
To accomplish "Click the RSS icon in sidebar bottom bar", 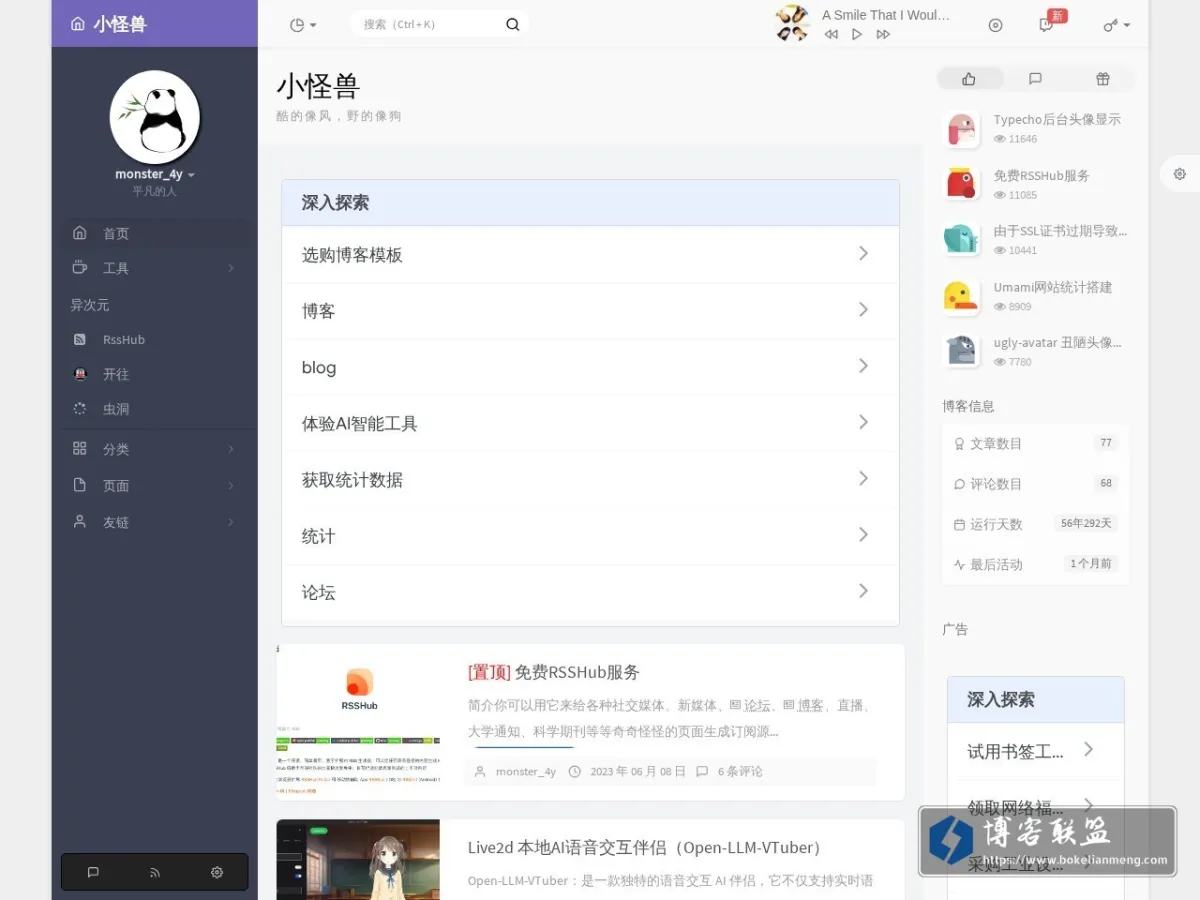I will coord(155,872).
